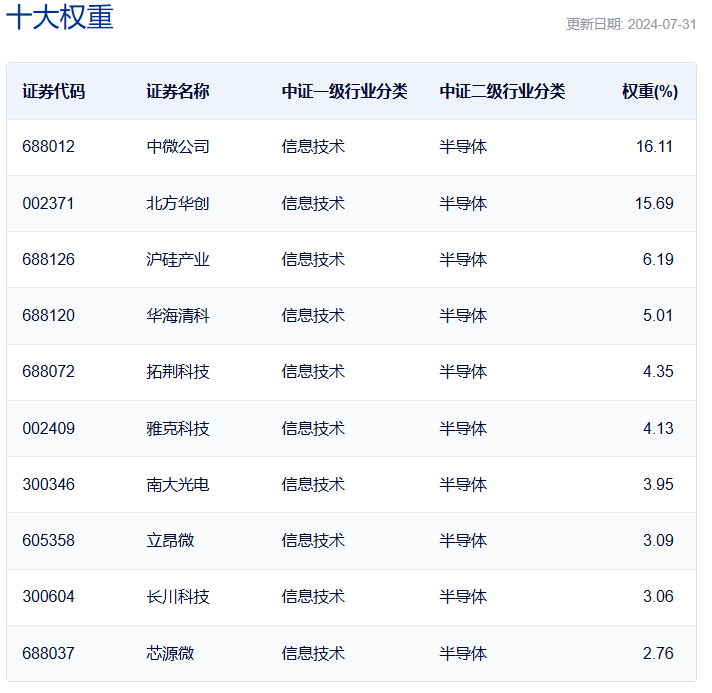
Task: Click 半导体 in the 南大光电 row
Action: [463, 484]
